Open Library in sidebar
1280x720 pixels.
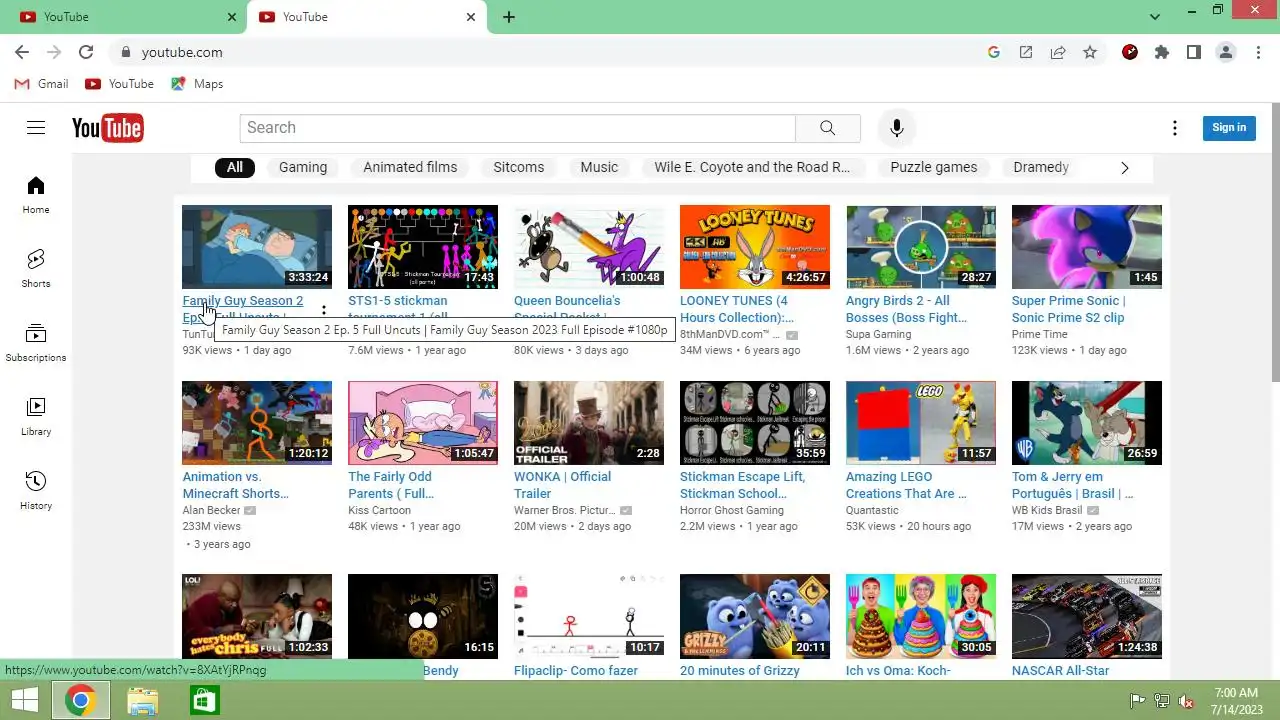pyautogui.click(x=36, y=417)
